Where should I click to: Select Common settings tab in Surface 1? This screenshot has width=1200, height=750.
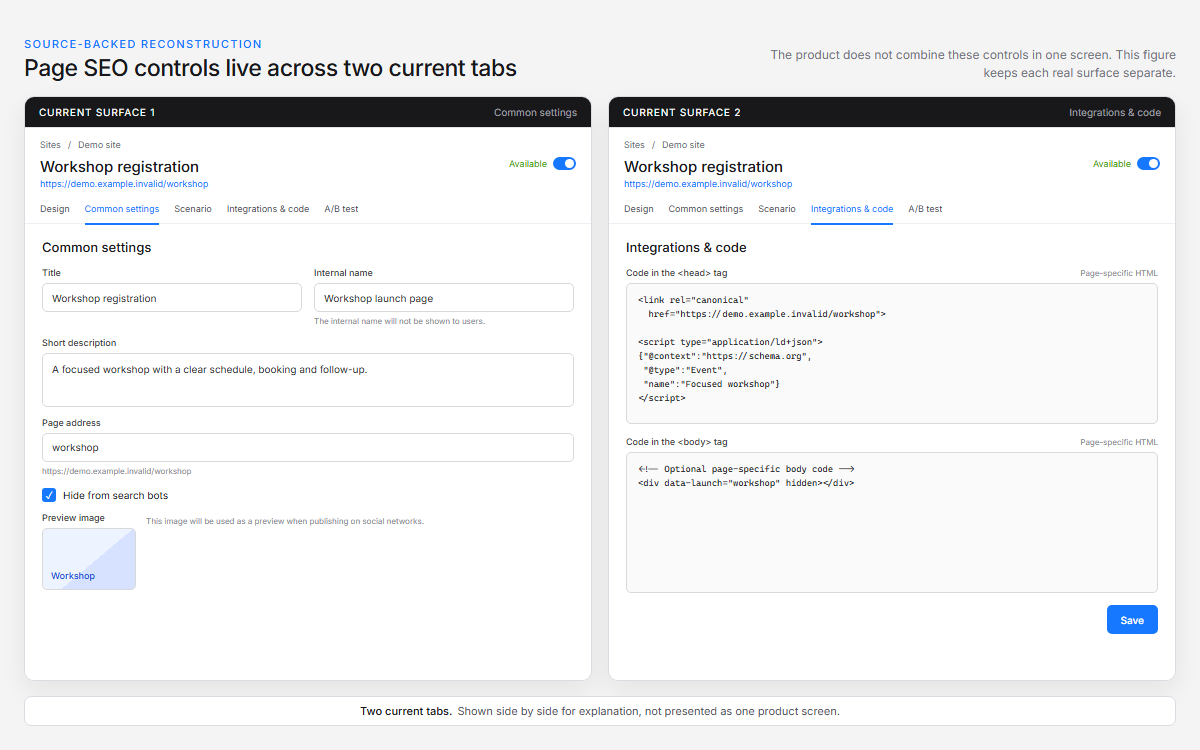pos(122,209)
